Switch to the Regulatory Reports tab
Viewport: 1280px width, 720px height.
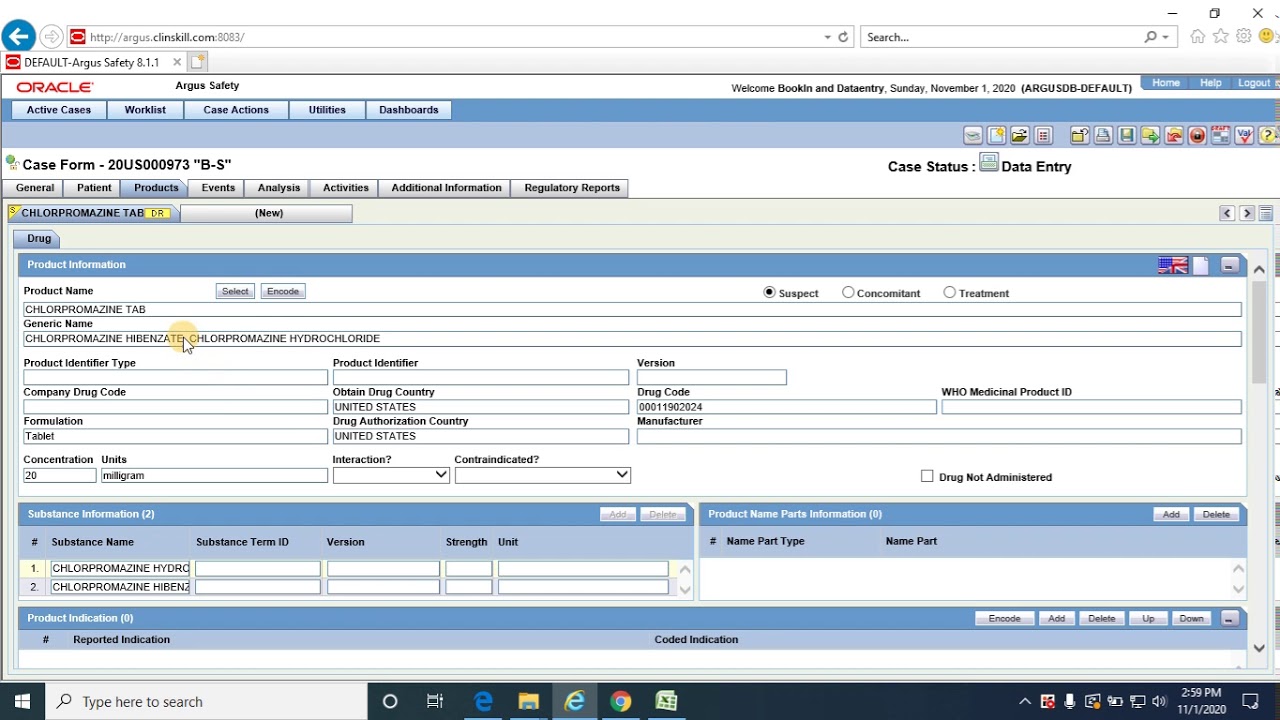(572, 188)
